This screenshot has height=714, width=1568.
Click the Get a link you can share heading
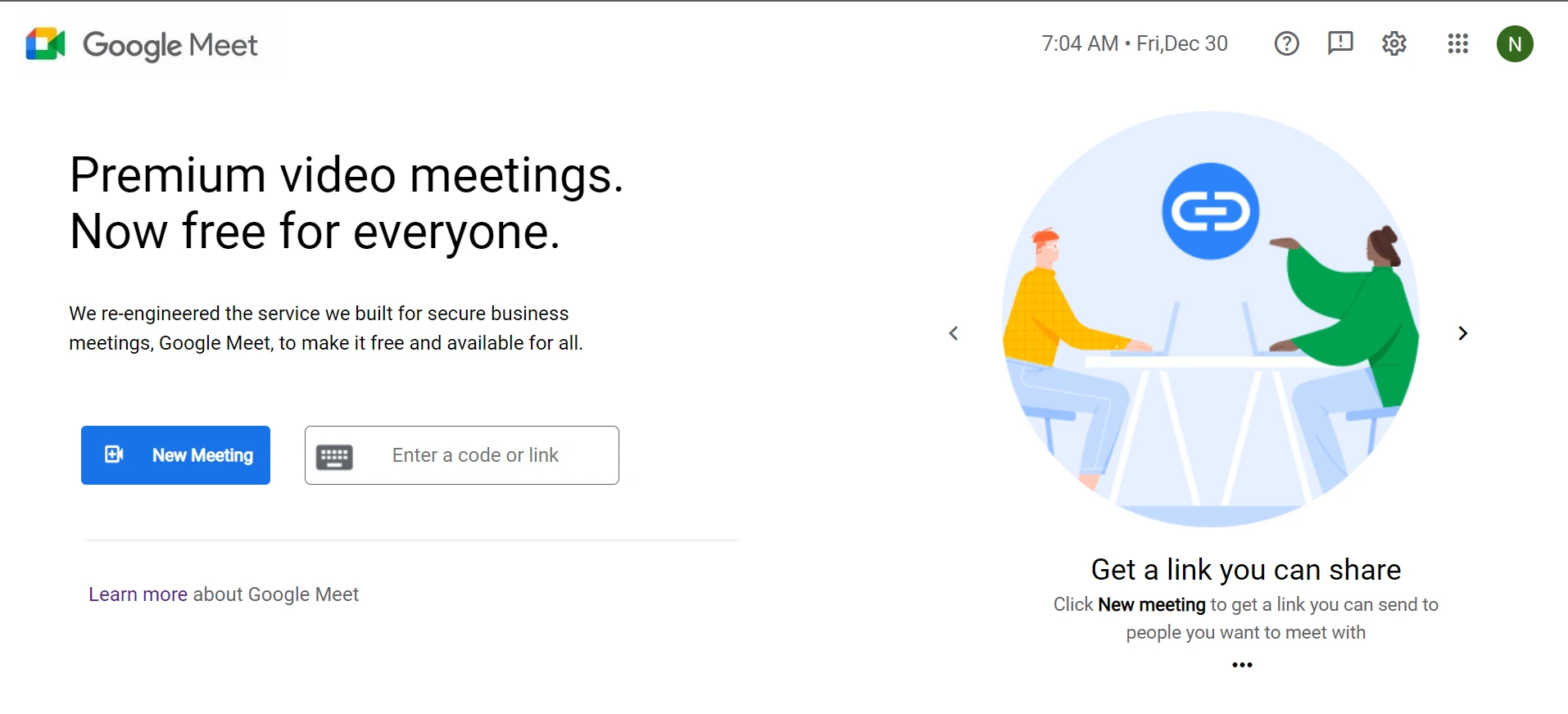pyautogui.click(x=1245, y=570)
